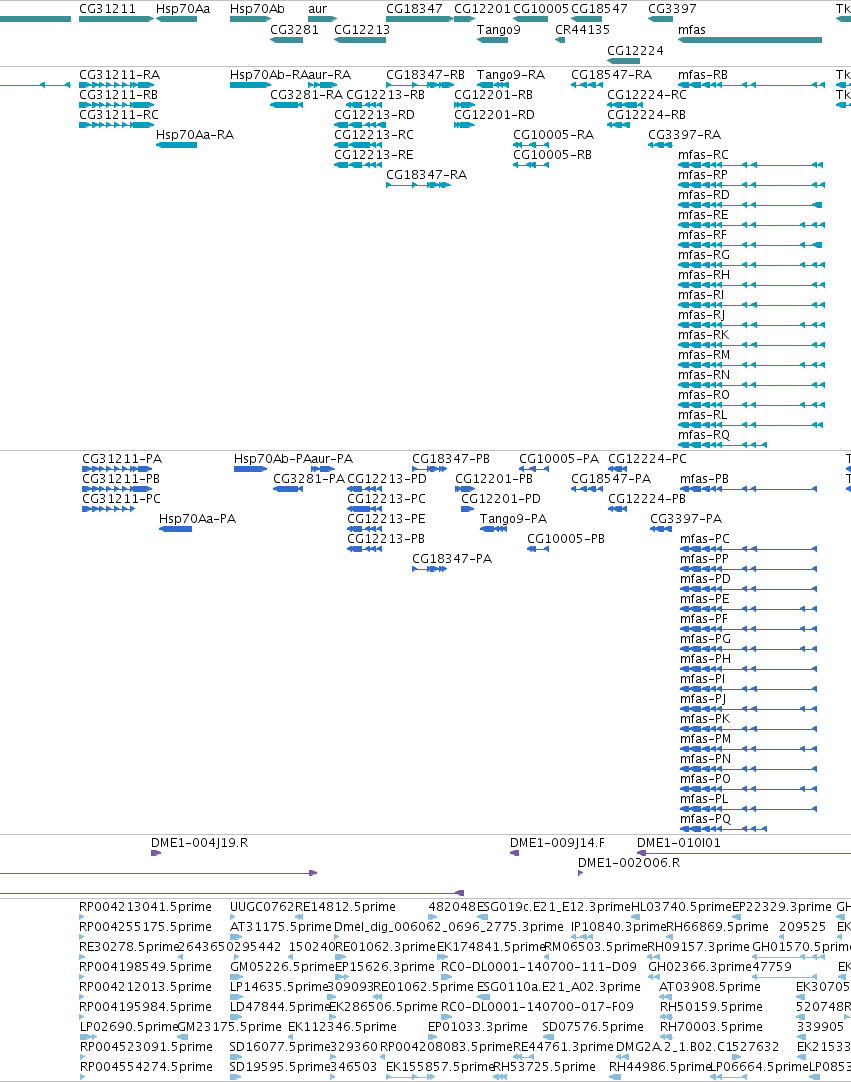Click the CG10005 gene label
The image size is (851, 1082).
pyautogui.click(x=541, y=9)
